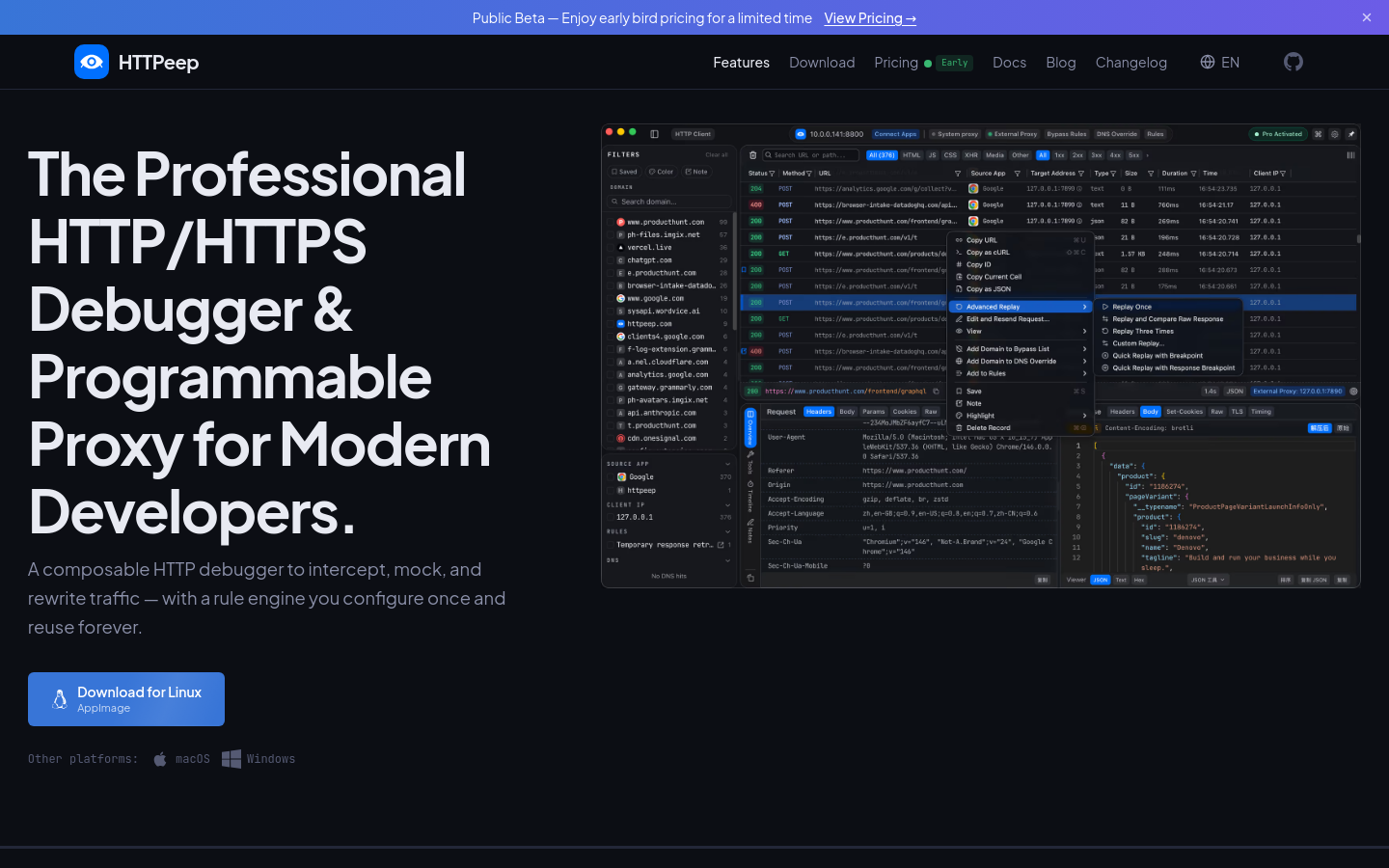Follow the View Pricing banner link
The width and height of the screenshot is (1389, 868).
pyautogui.click(x=869, y=17)
